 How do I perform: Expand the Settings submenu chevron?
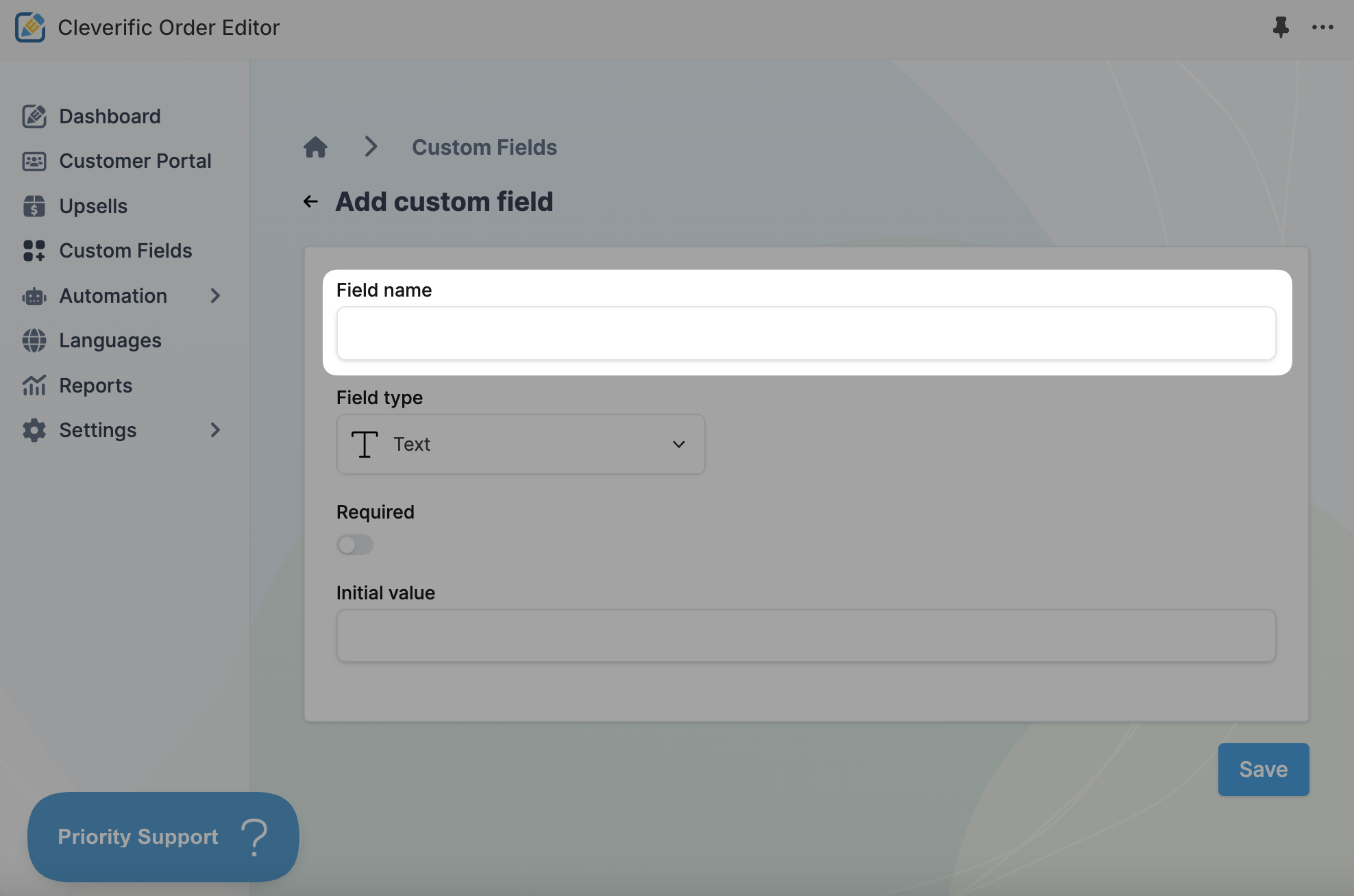tap(215, 430)
